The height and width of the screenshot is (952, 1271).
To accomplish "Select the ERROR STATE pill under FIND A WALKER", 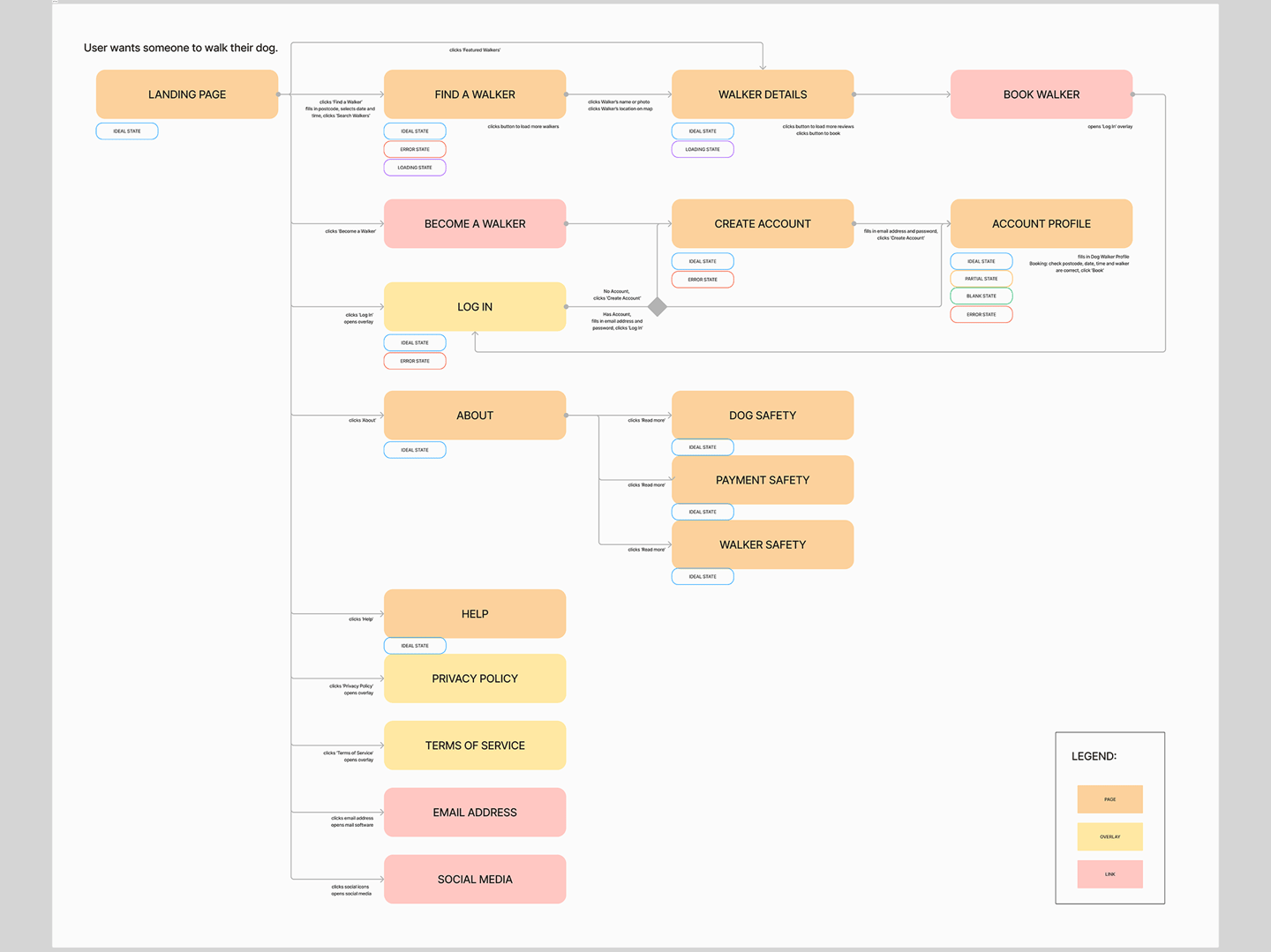I will 414,148.
